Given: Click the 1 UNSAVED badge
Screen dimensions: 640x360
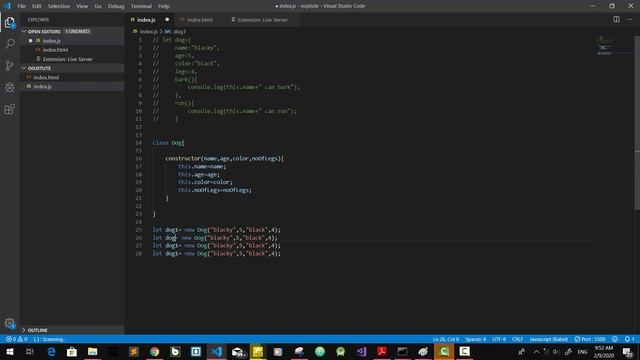Looking at the screenshot, I should (77, 31).
